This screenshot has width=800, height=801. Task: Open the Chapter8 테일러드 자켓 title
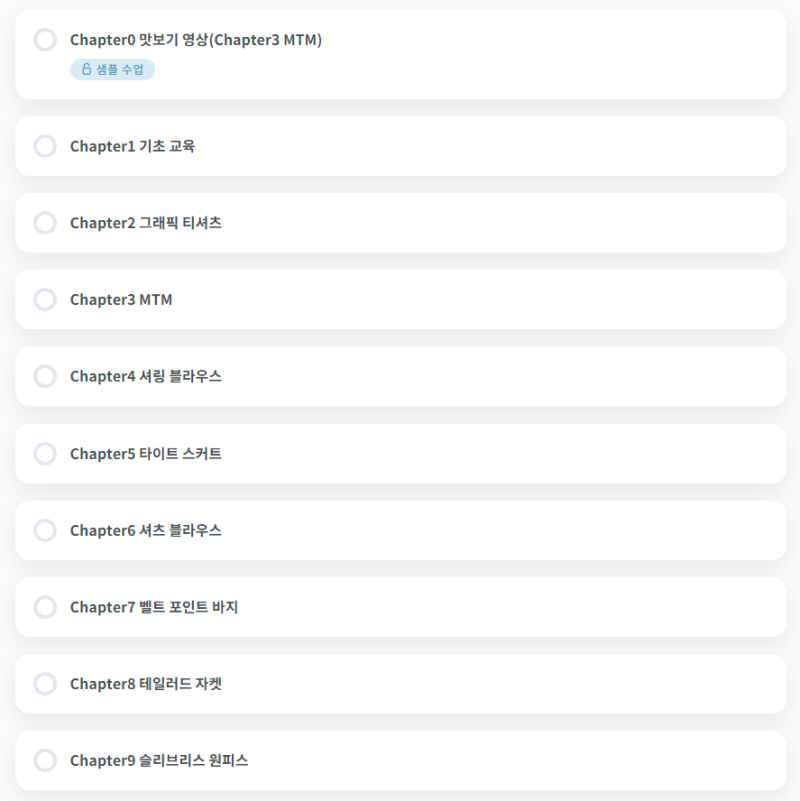click(x=146, y=684)
